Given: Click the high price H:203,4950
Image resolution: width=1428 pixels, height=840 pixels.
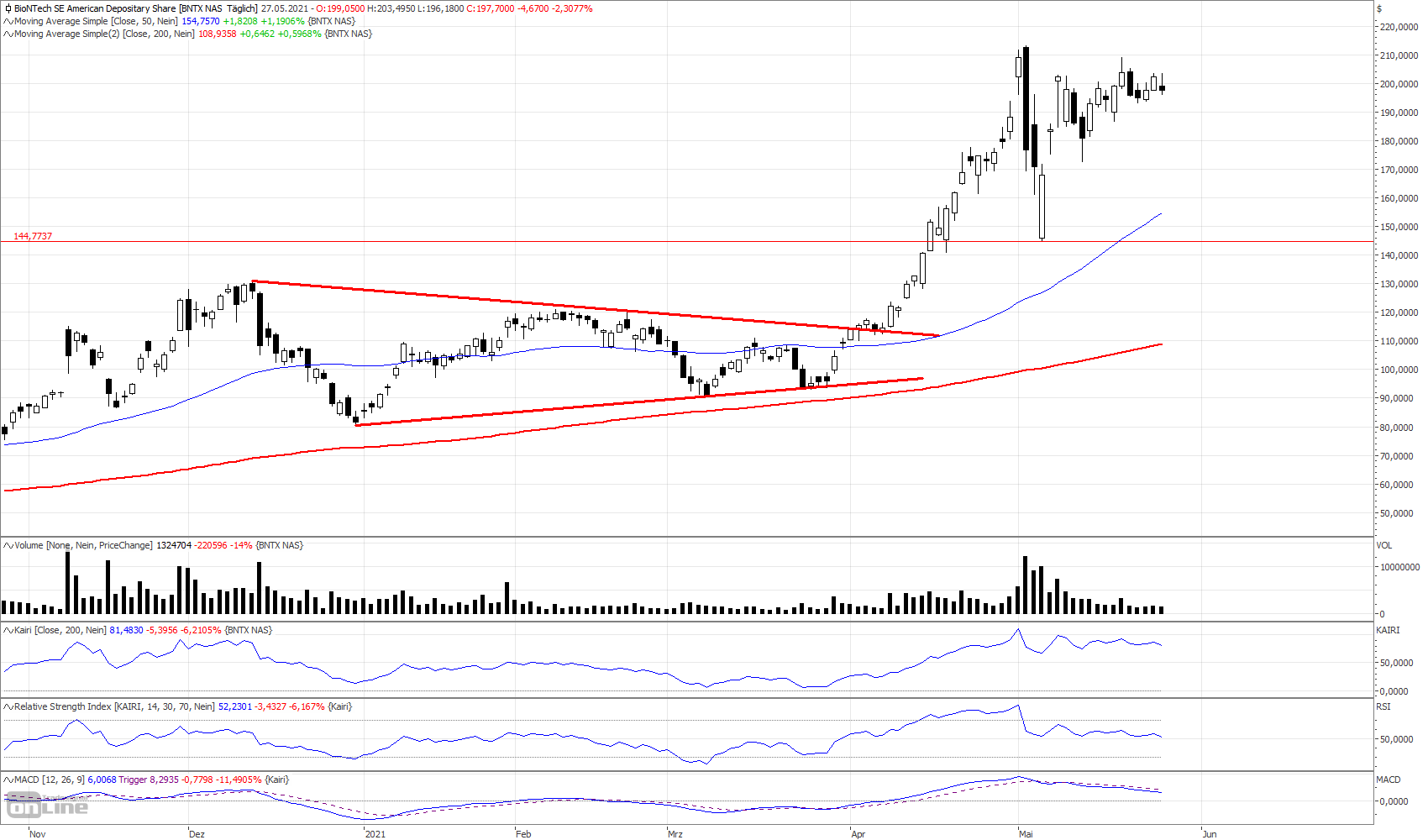Looking at the screenshot, I should (391, 8).
